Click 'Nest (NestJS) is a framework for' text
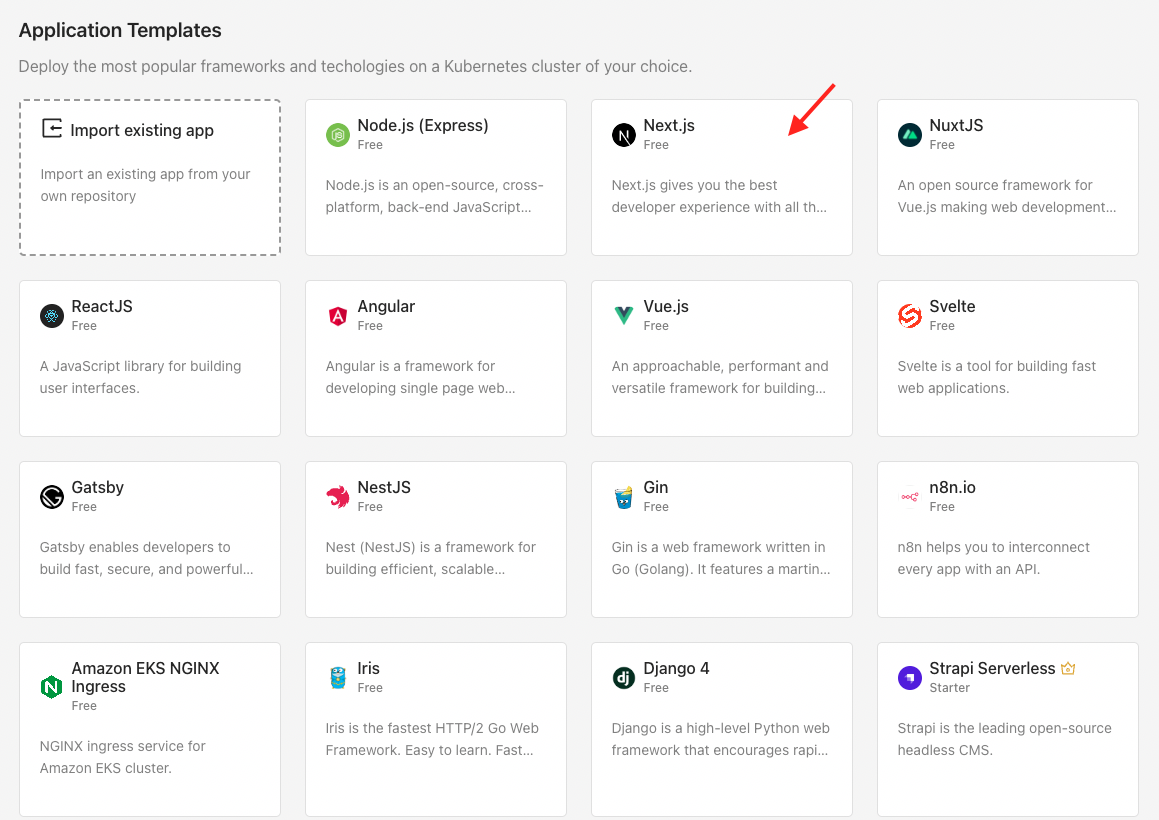Screen dimensions: 1159x820 click(431, 548)
